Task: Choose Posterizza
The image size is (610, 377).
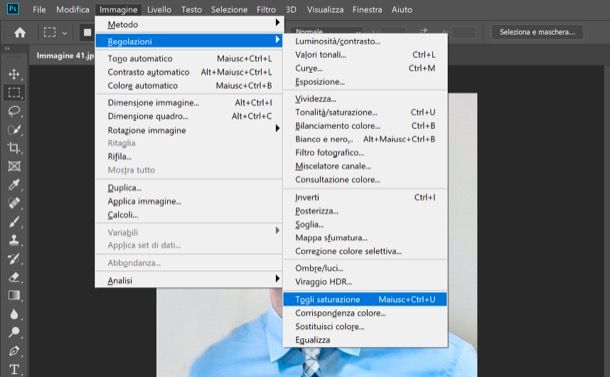Action: 365,211
